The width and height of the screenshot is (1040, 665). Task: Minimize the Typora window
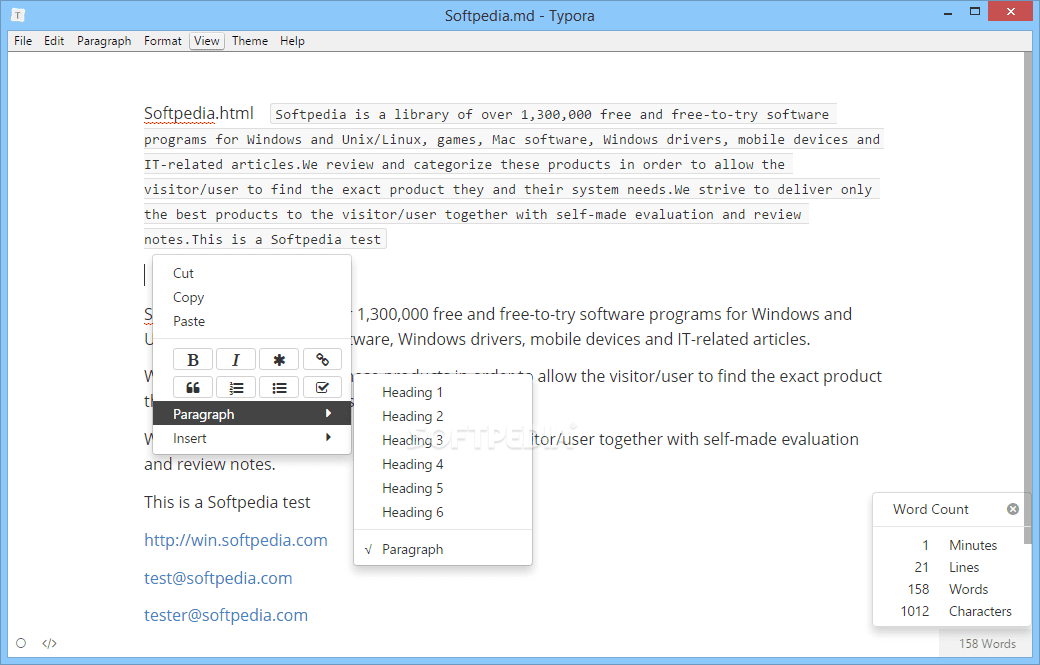948,12
